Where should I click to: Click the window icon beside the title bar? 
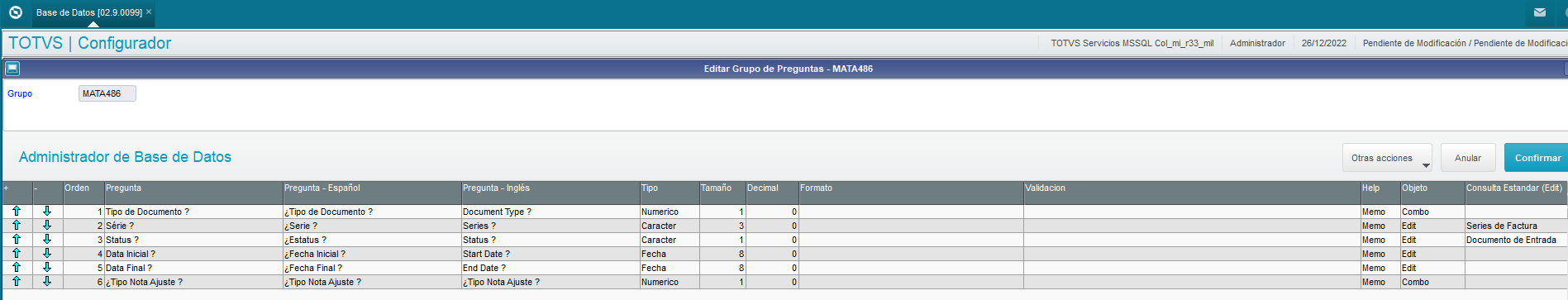[x=12, y=69]
